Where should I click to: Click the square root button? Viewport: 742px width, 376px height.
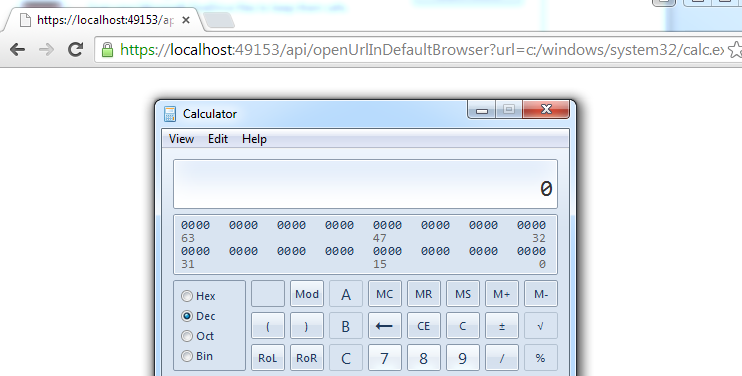coord(541,326)
